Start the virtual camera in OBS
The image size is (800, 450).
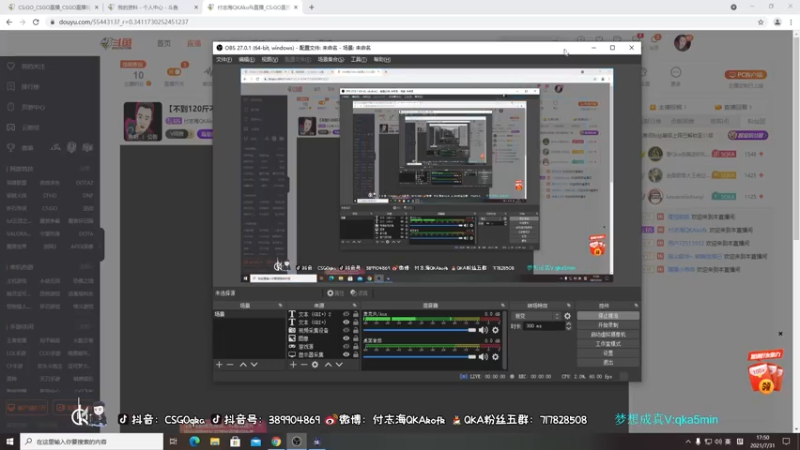[608, 335]
